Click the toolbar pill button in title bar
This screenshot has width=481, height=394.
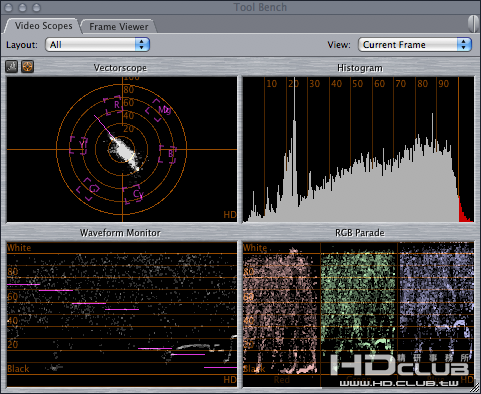point(473,23)
